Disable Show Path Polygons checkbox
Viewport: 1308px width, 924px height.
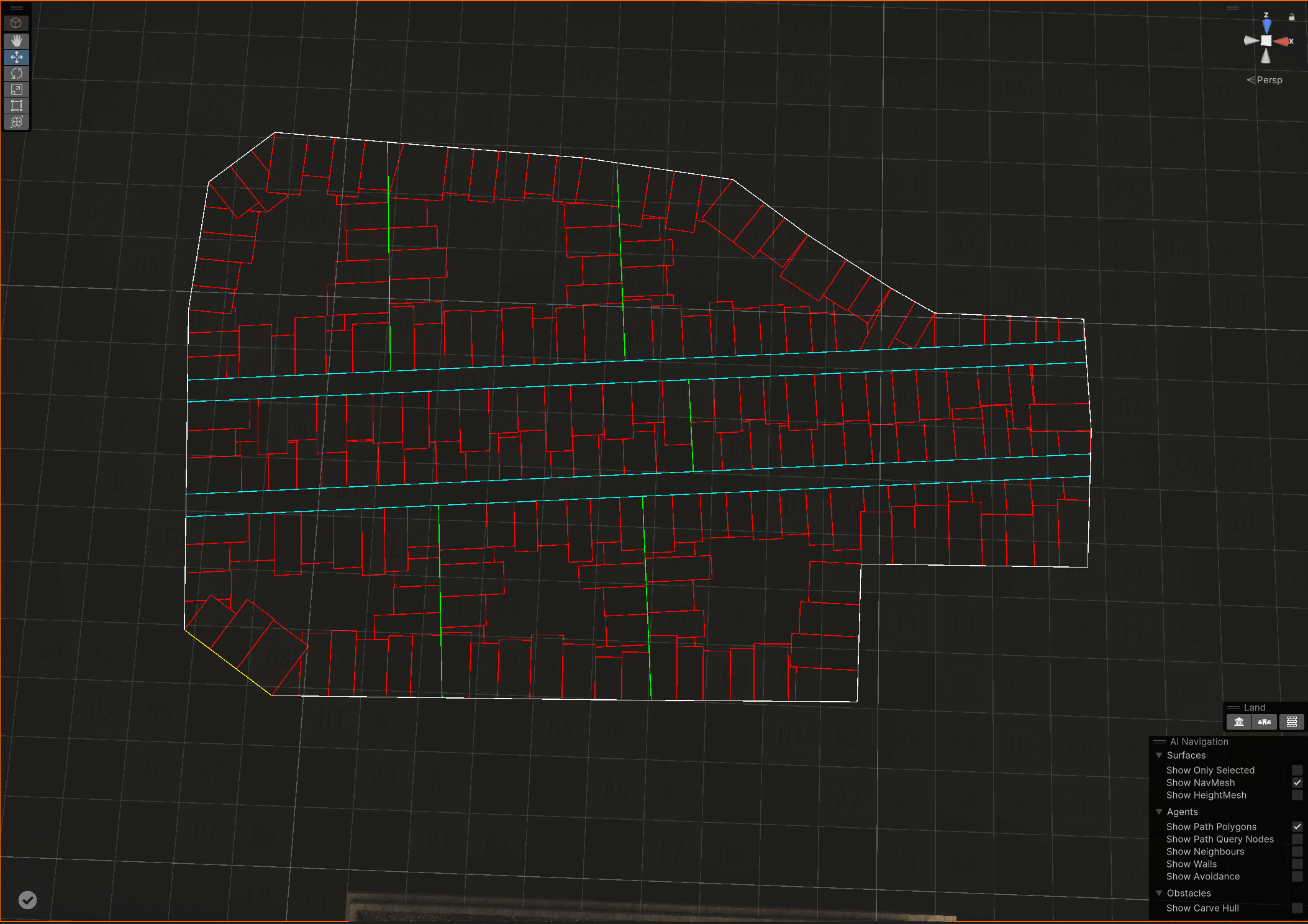pyautogui.click(x=1297, y=827)
